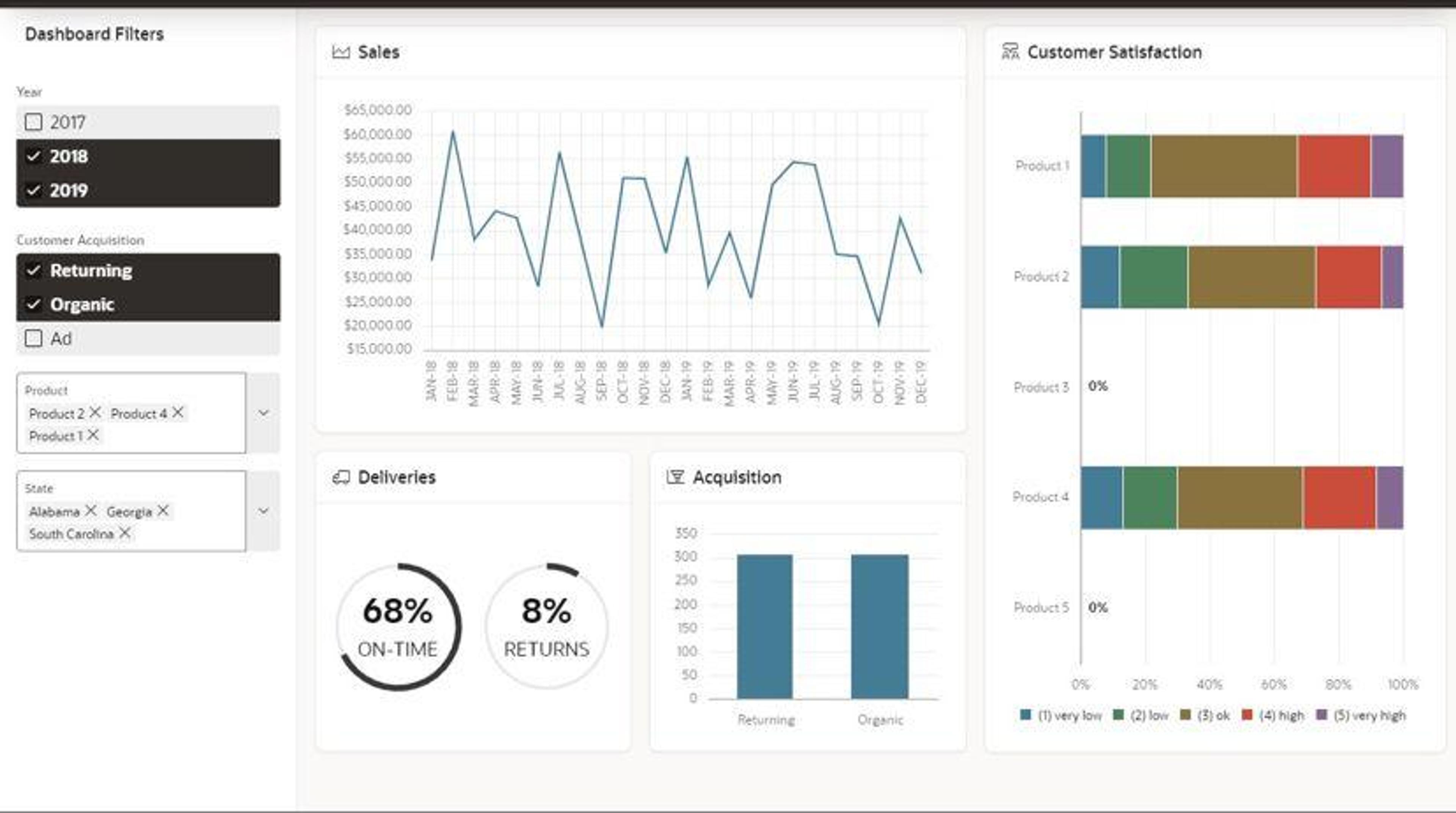Click the Deliveries truck icon
Viewport: 1456px width, 813px height.
click(x=341, y=477)
